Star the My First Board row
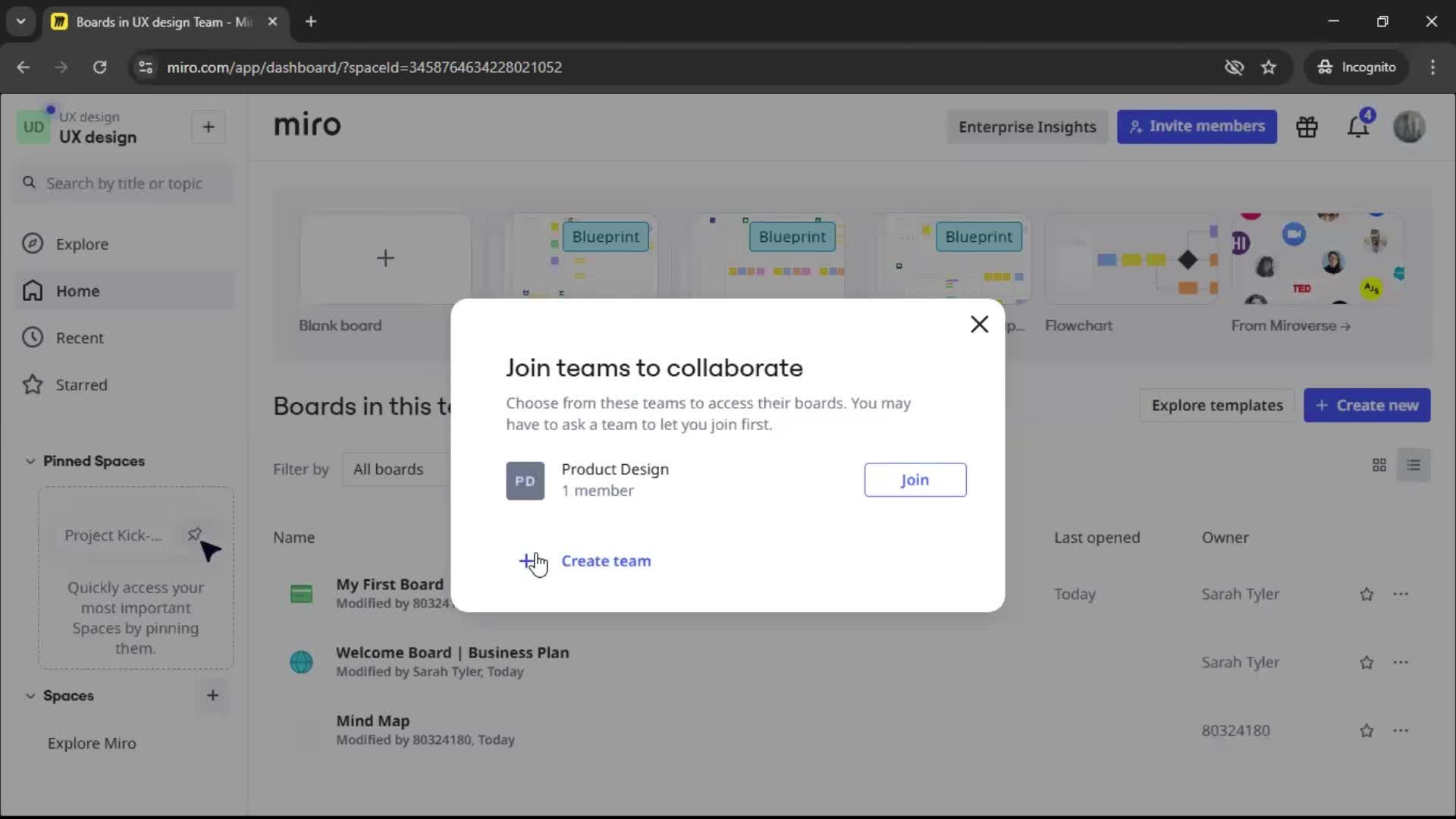Screen dimensions: 1456x819 (x=1367, y=595)
